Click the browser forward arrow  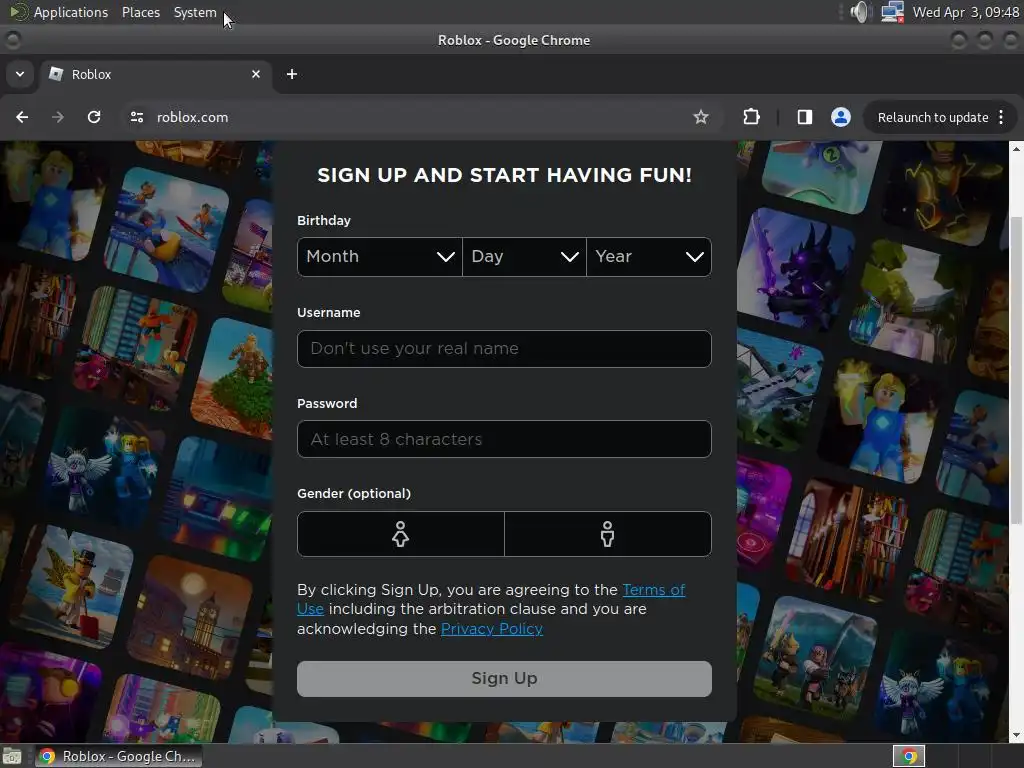[x=57, y=117]
